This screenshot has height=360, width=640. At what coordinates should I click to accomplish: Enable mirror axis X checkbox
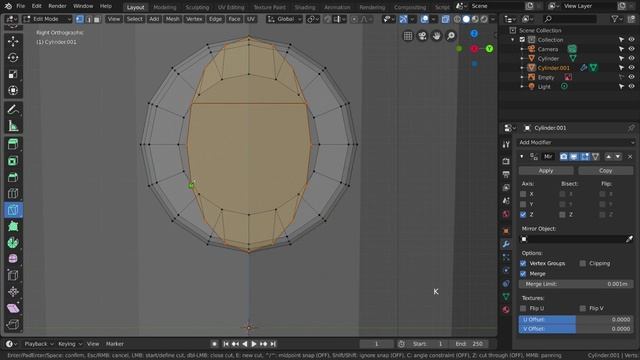523,194
